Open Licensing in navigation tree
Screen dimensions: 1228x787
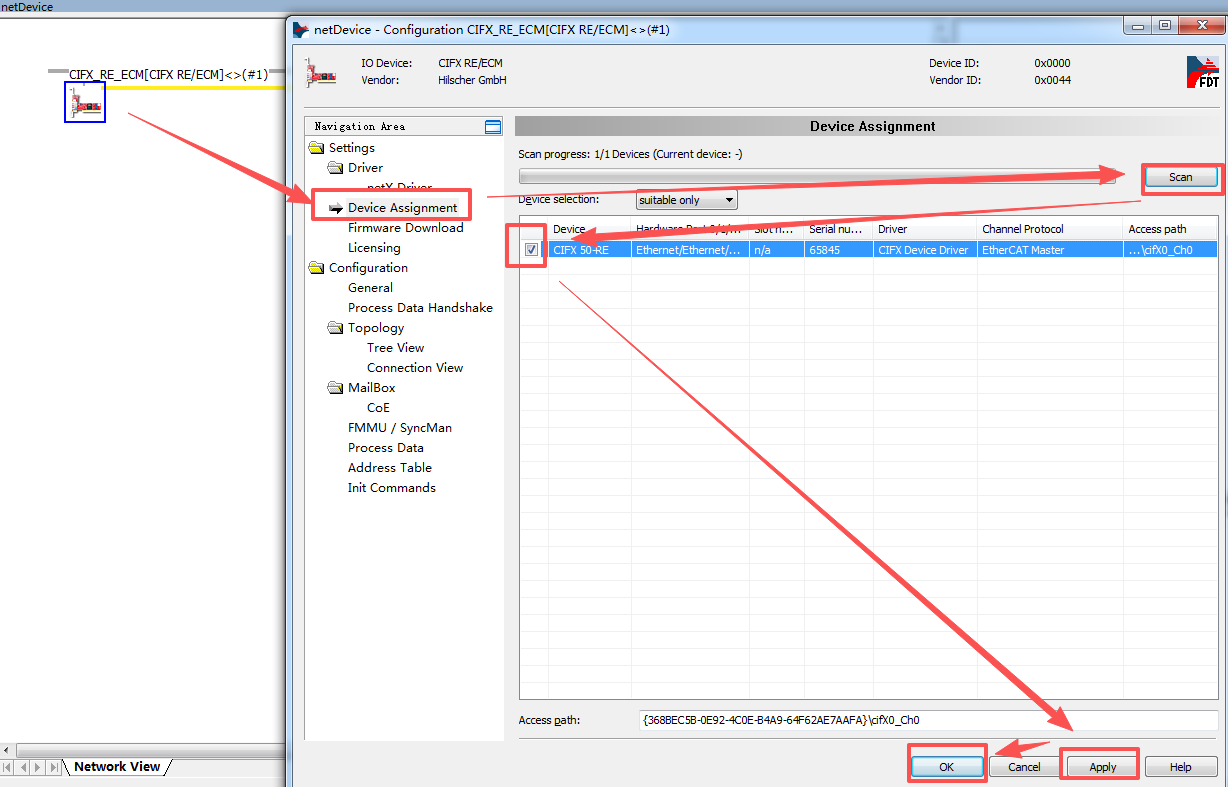(374, 248)
